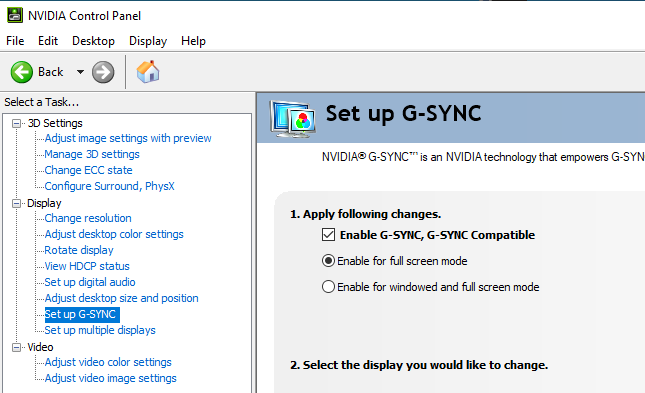Select Enable for full screen mode
Viewport: 645px width, 393px height.
tap(328, 261)
